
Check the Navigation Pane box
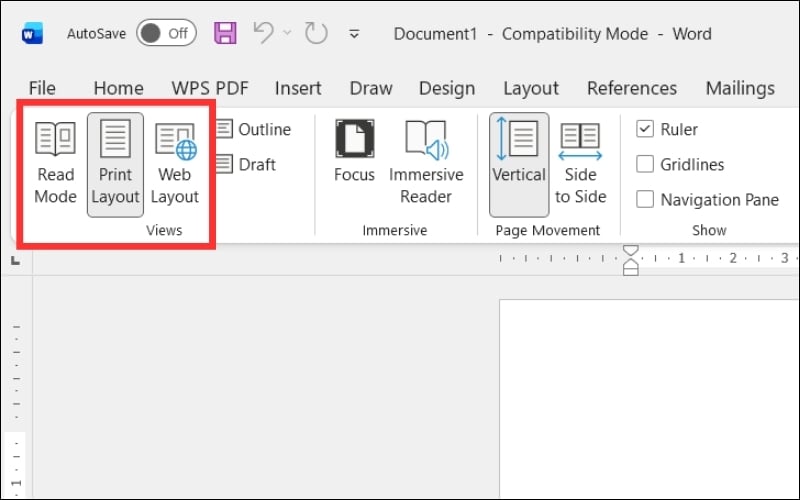click(x=645, y=199)
